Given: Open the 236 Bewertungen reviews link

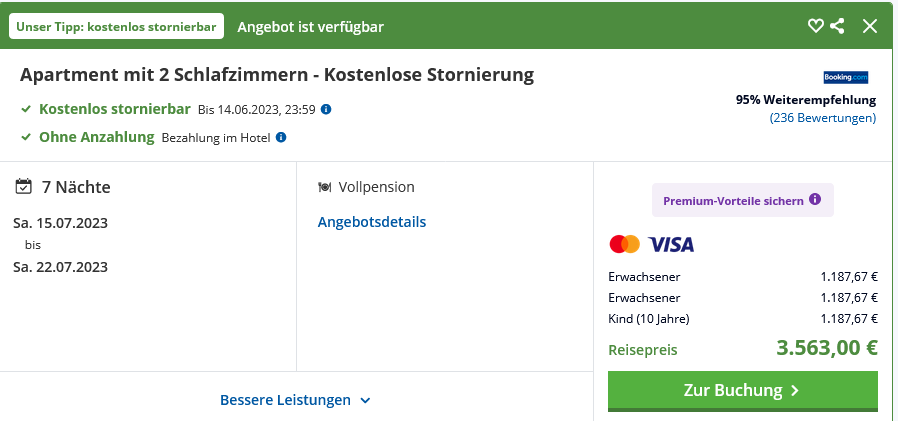Looking at the screenshot, I should pyautogui.click(x=823, y=118).
